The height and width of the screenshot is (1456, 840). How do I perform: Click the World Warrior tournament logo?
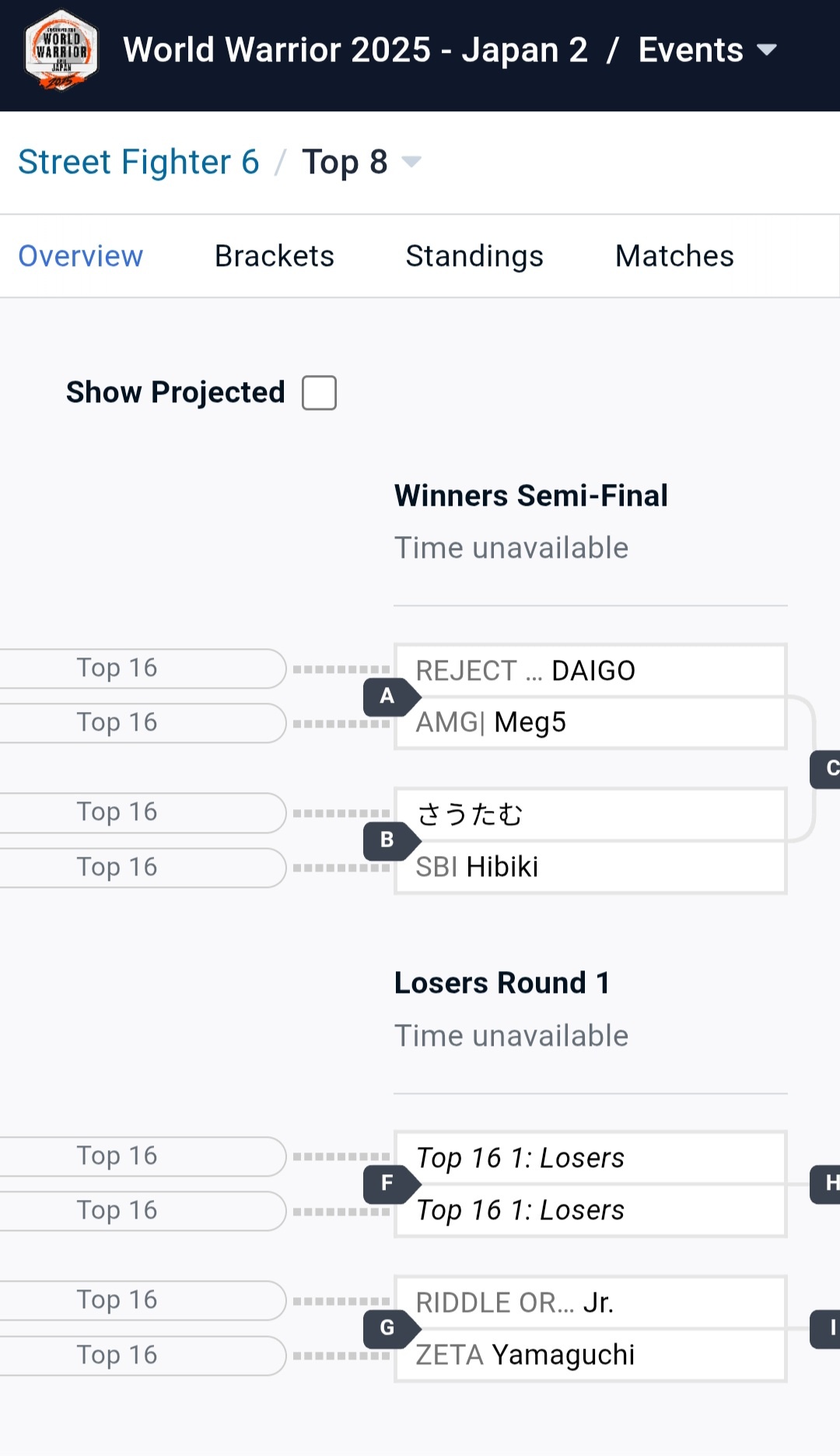[61, 50]
